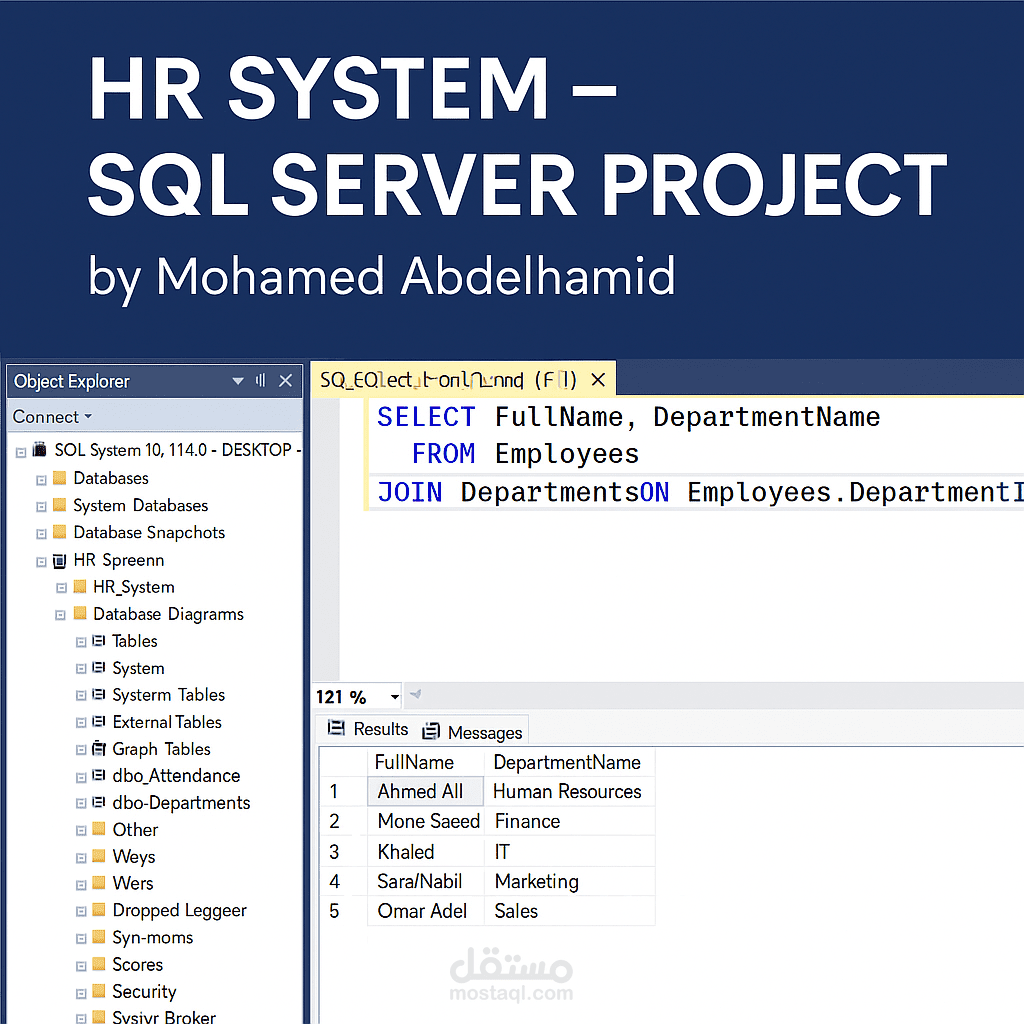Close the Object Explorer panel
This screenshot has height=1024, width=1024.
click(x=285, y=381)
